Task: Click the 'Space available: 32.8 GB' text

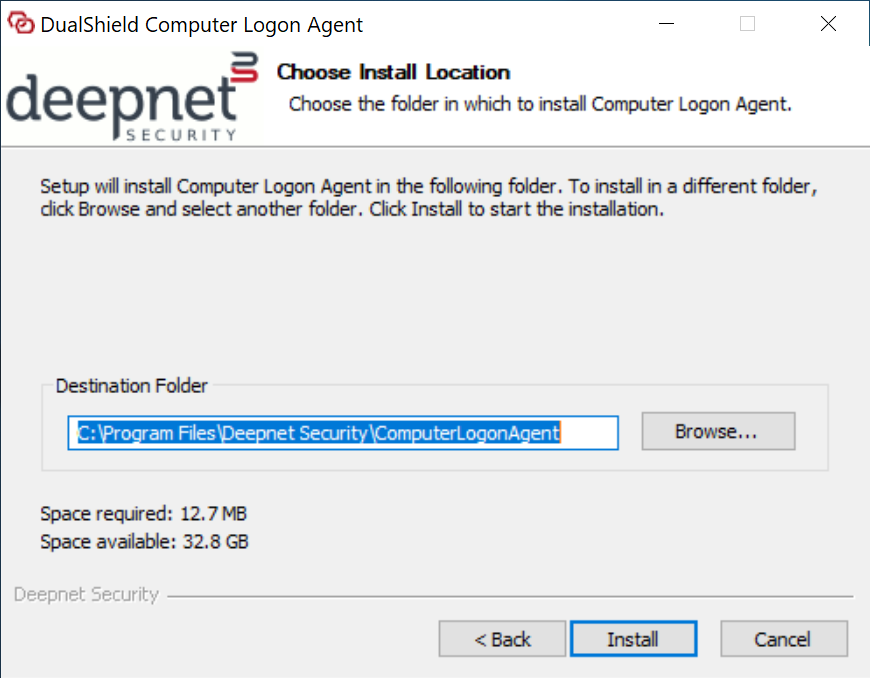Action: 144,542
